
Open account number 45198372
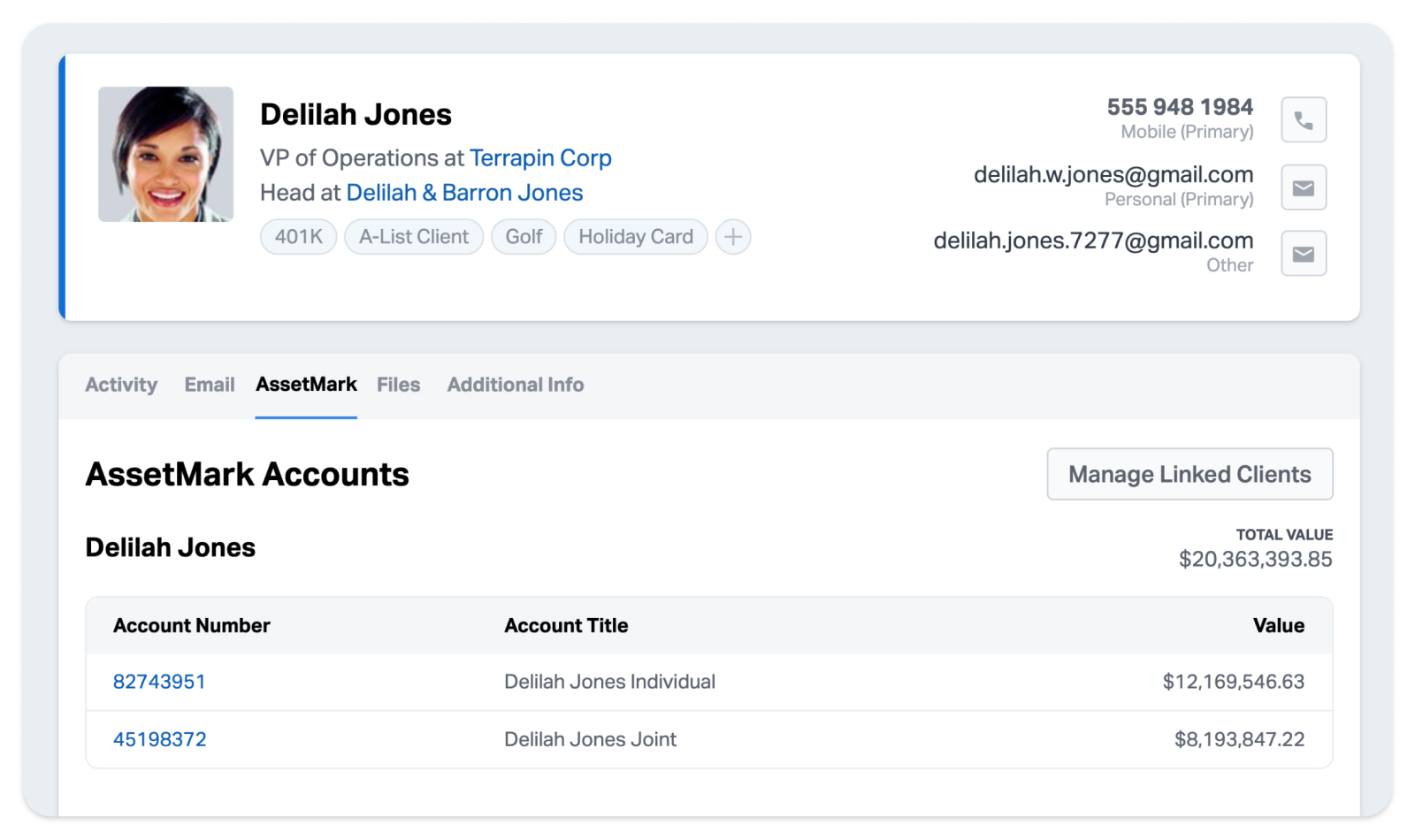tap(159, 739)
